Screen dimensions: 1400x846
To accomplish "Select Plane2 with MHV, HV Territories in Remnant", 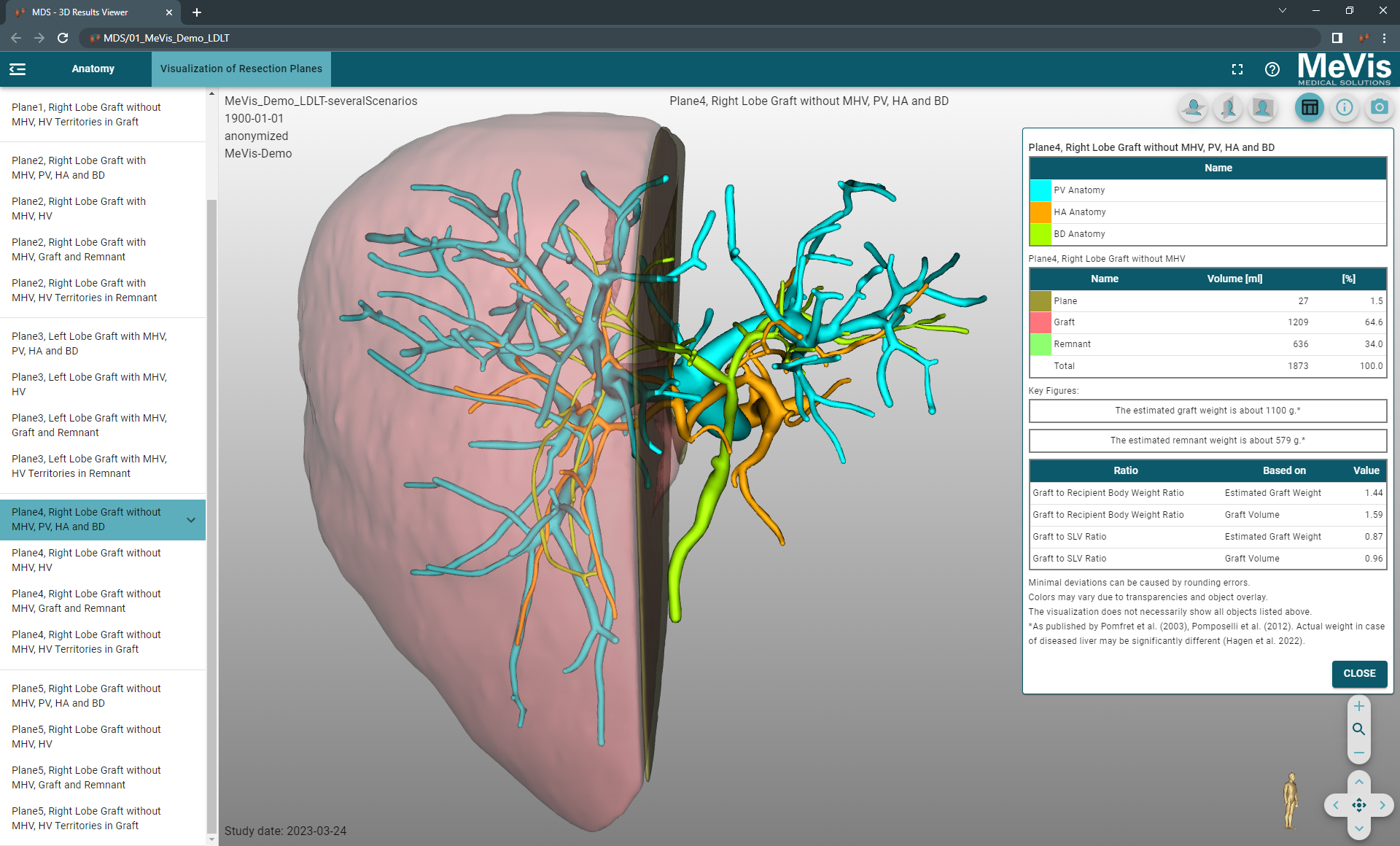I will click(x=103, y=290).
